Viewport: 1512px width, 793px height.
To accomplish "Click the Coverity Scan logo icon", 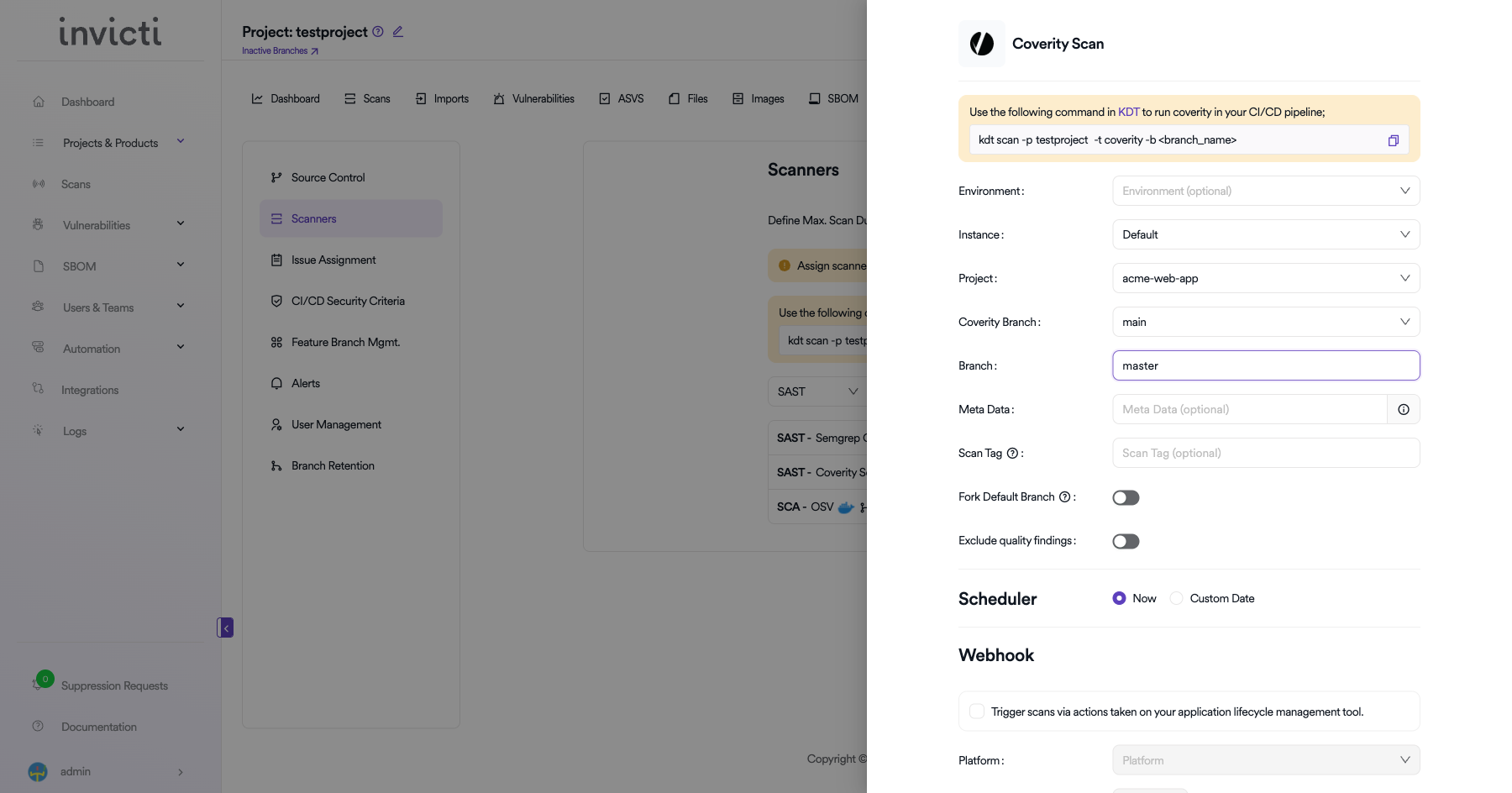I will 981,44.
